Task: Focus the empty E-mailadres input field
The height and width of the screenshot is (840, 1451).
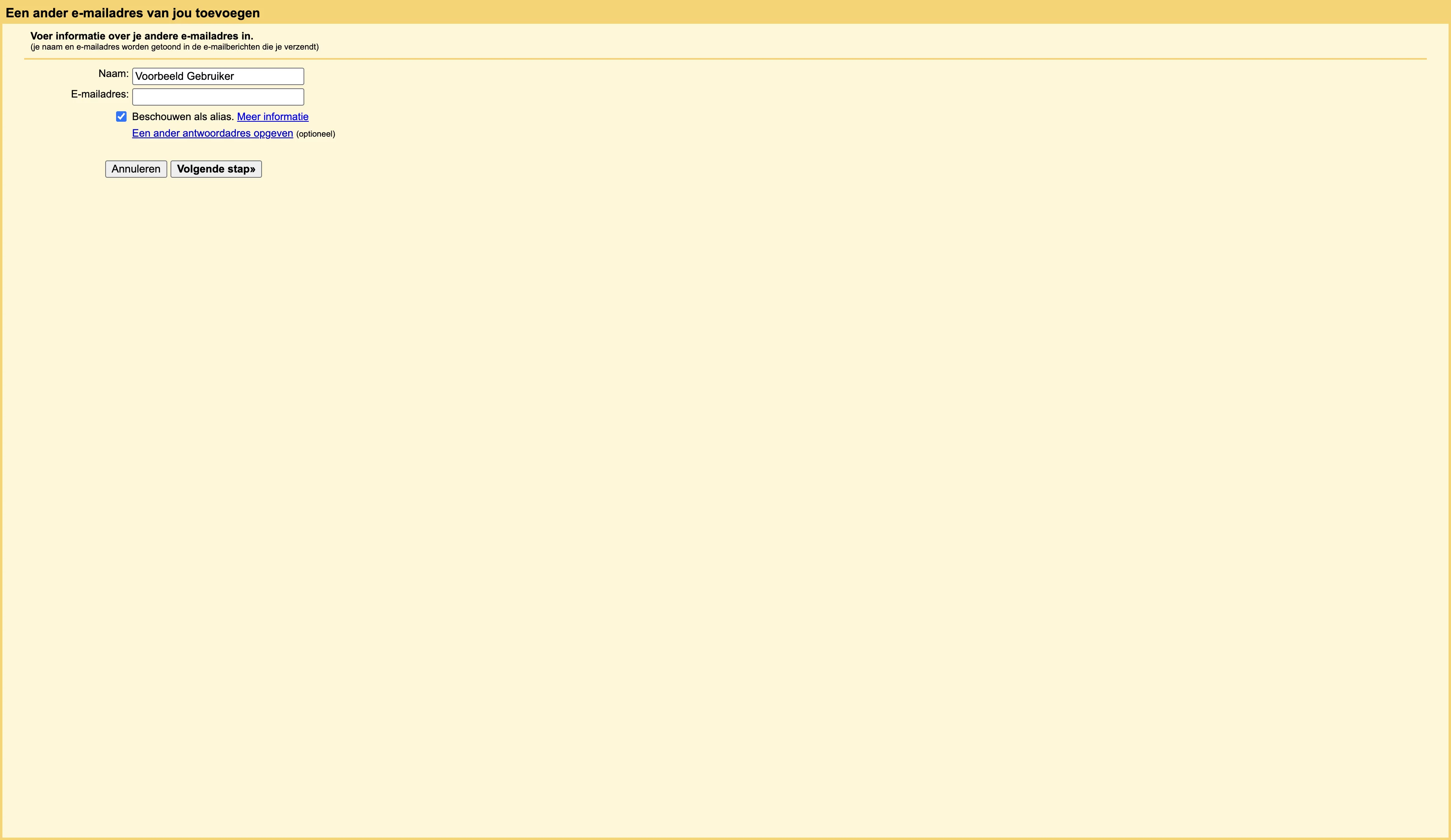Action: click(218, 97)
